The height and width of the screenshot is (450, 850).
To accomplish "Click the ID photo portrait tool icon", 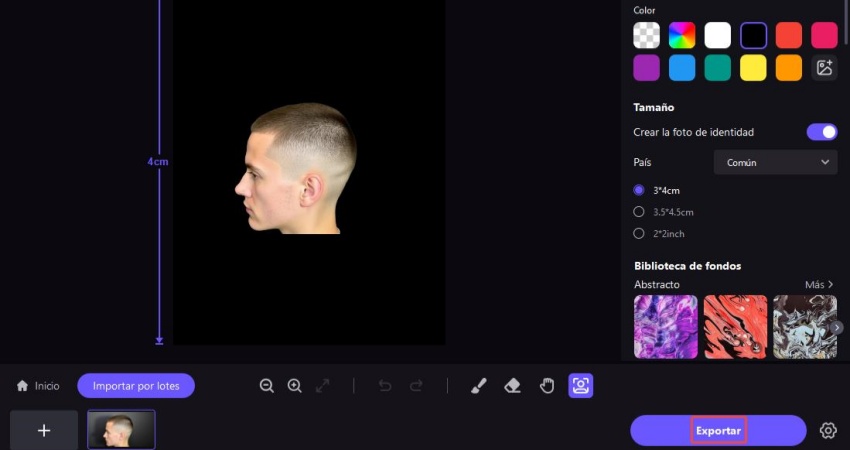I will [x=581, y=386].
